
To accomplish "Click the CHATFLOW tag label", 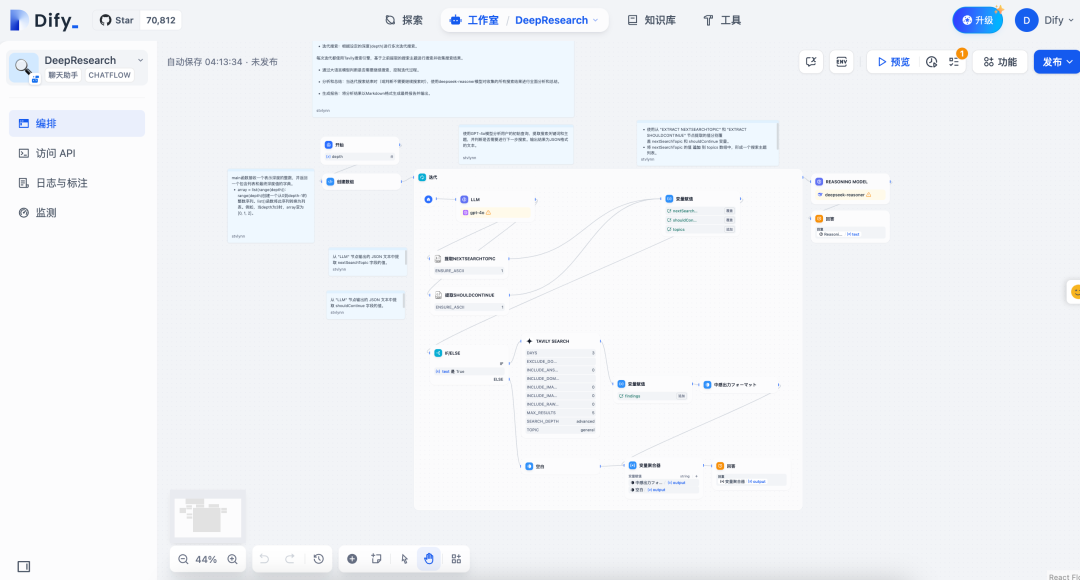I will click(x=110, y=75).
